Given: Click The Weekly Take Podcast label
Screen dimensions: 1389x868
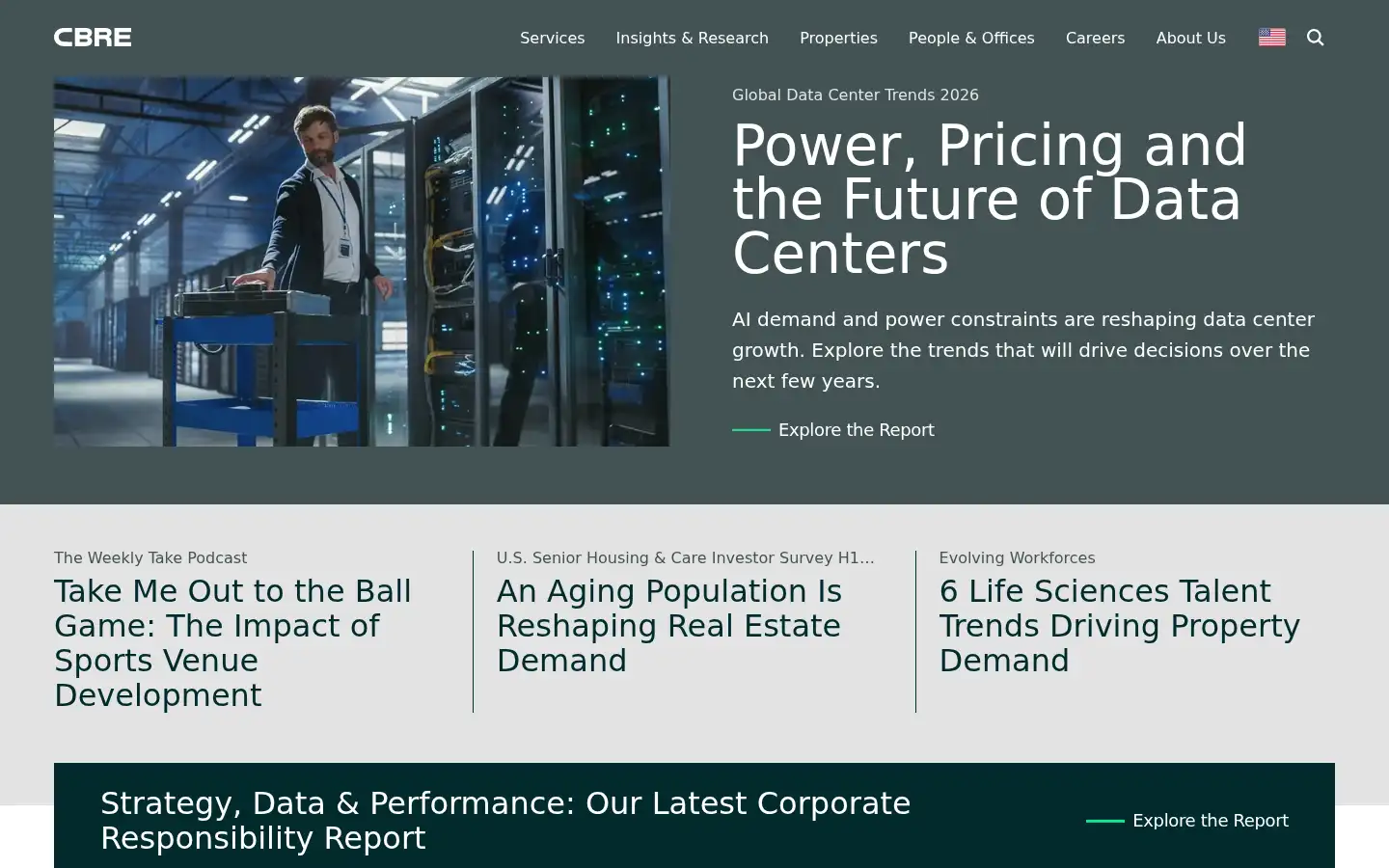Looking at the screenshot, I should [x=150, y=557].
